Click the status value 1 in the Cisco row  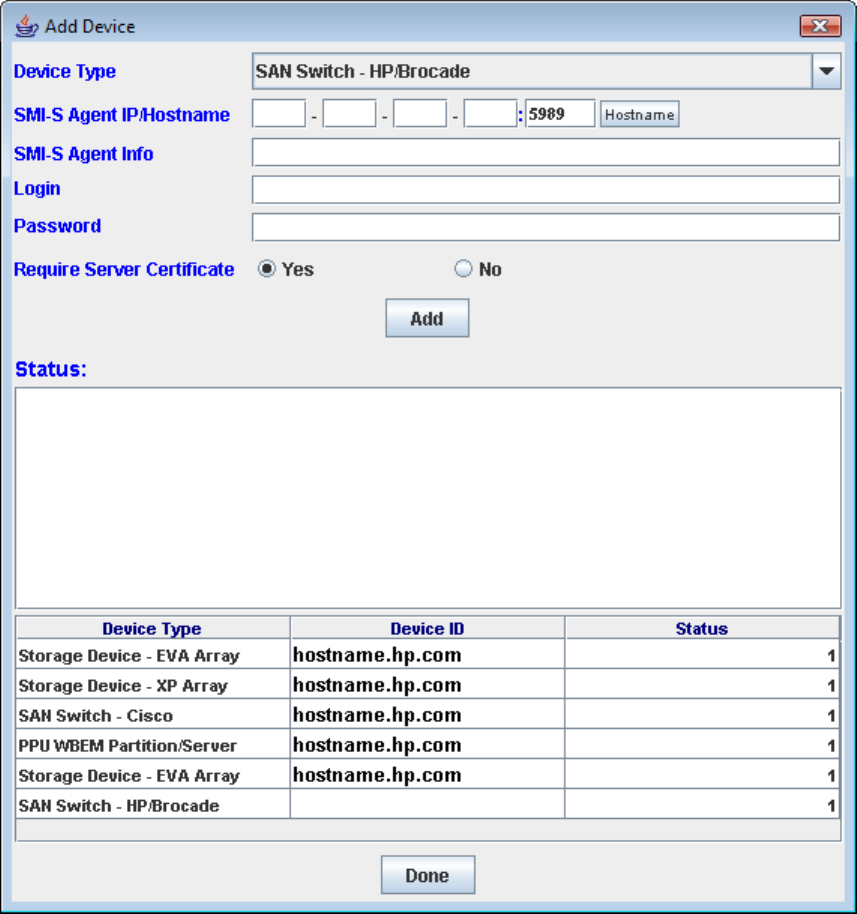pos(831,716)
